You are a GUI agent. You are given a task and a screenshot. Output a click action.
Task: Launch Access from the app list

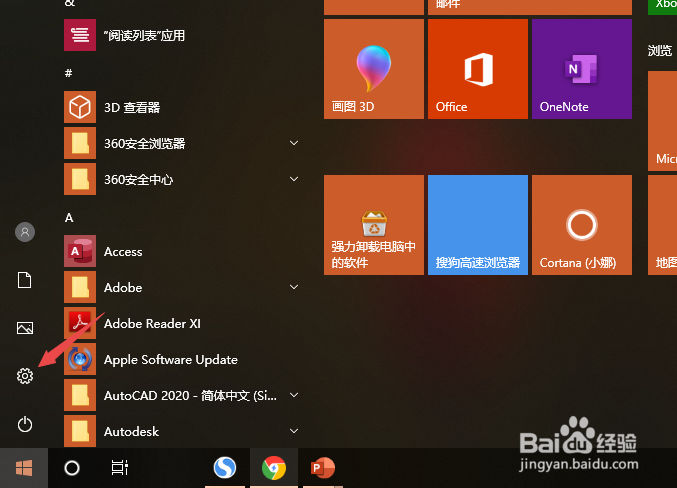tap(181, 251)
